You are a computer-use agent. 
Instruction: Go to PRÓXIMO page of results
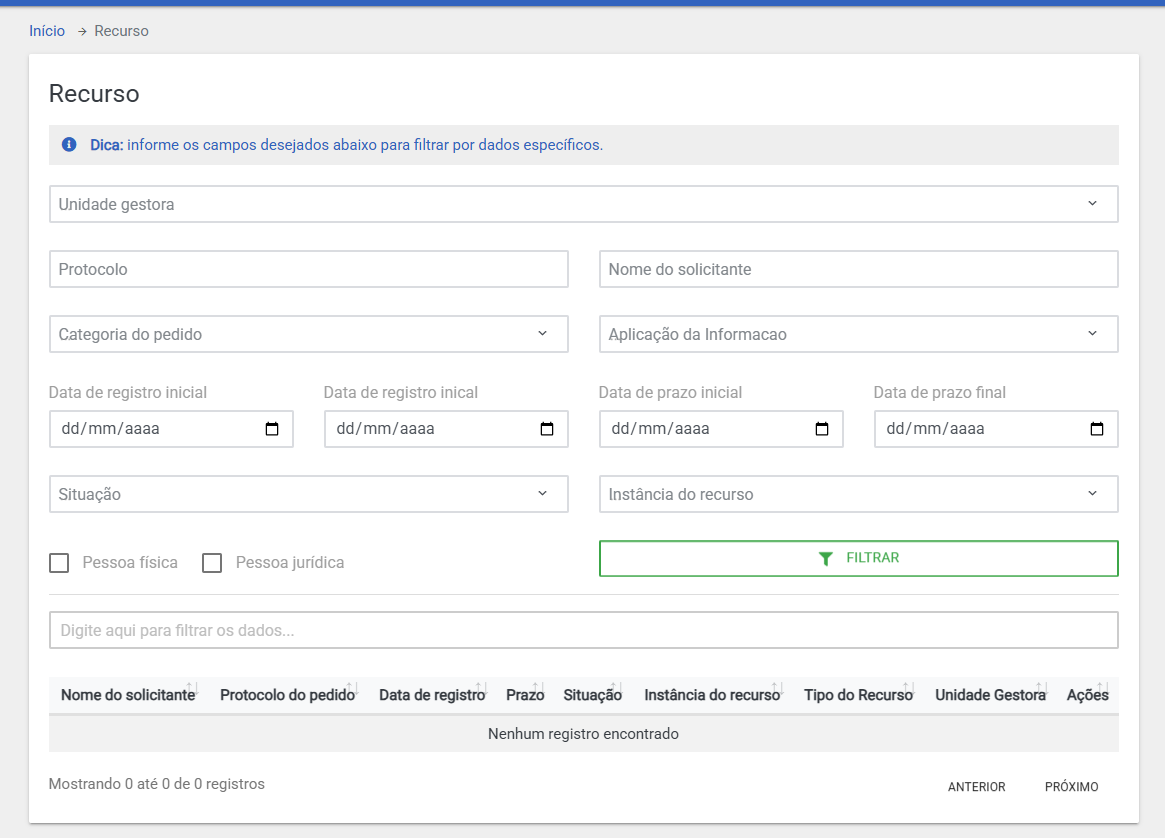(1071, 787)
